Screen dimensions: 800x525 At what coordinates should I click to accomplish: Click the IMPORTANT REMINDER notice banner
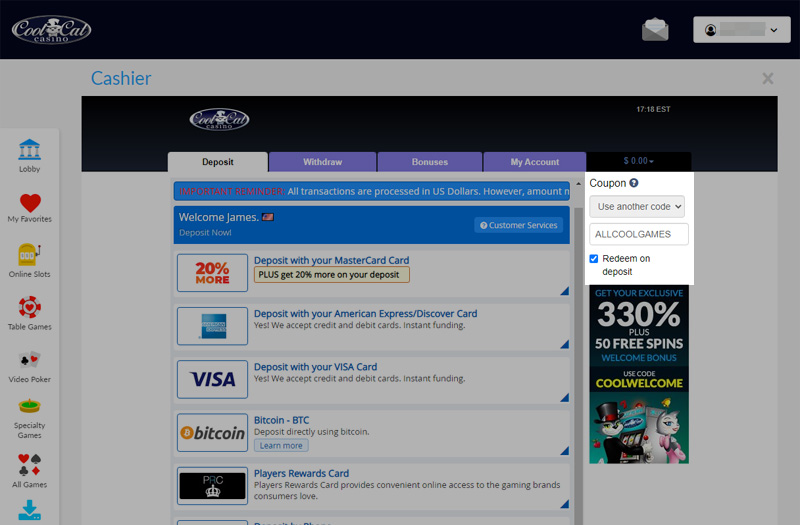[x=371, y=191]
